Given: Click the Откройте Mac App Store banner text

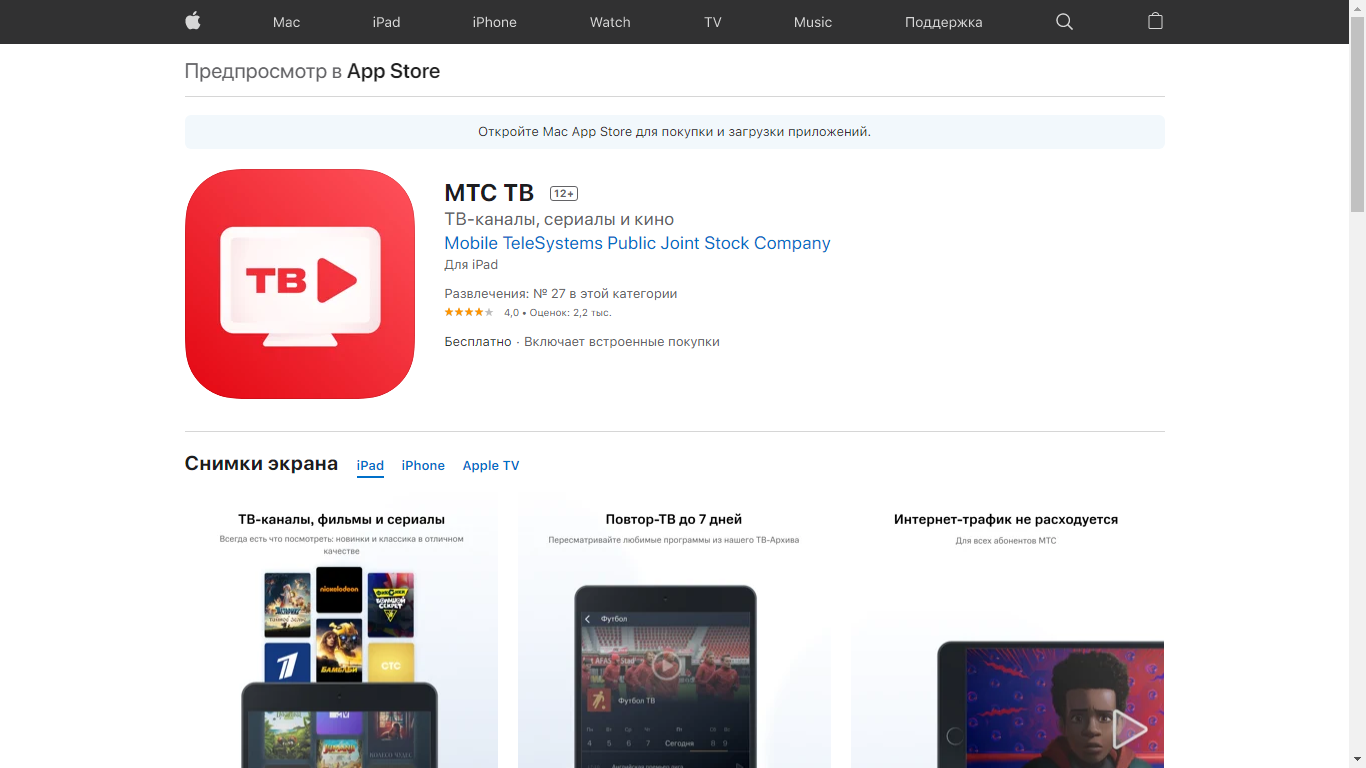Looking at the screenshot, I should pos(674,132).
